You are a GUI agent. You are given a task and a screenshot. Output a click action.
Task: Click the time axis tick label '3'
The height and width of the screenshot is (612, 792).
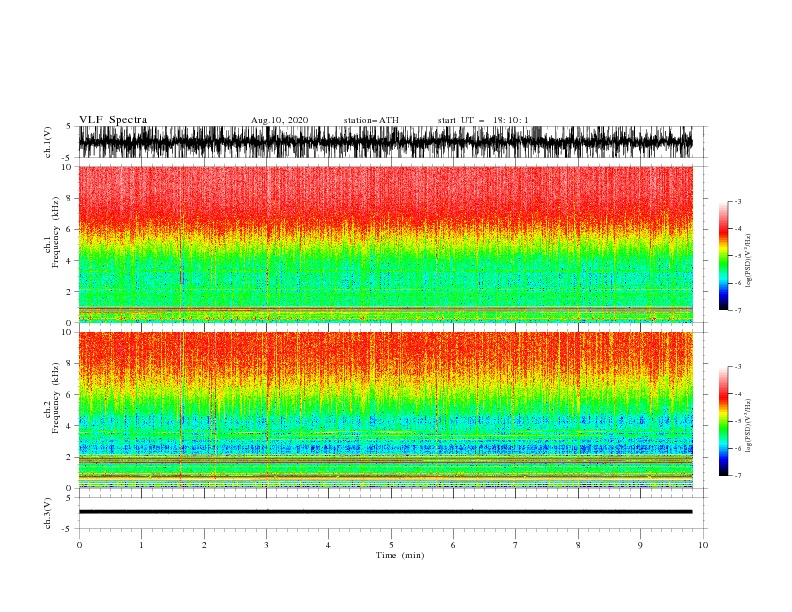(x=266, y=545)
